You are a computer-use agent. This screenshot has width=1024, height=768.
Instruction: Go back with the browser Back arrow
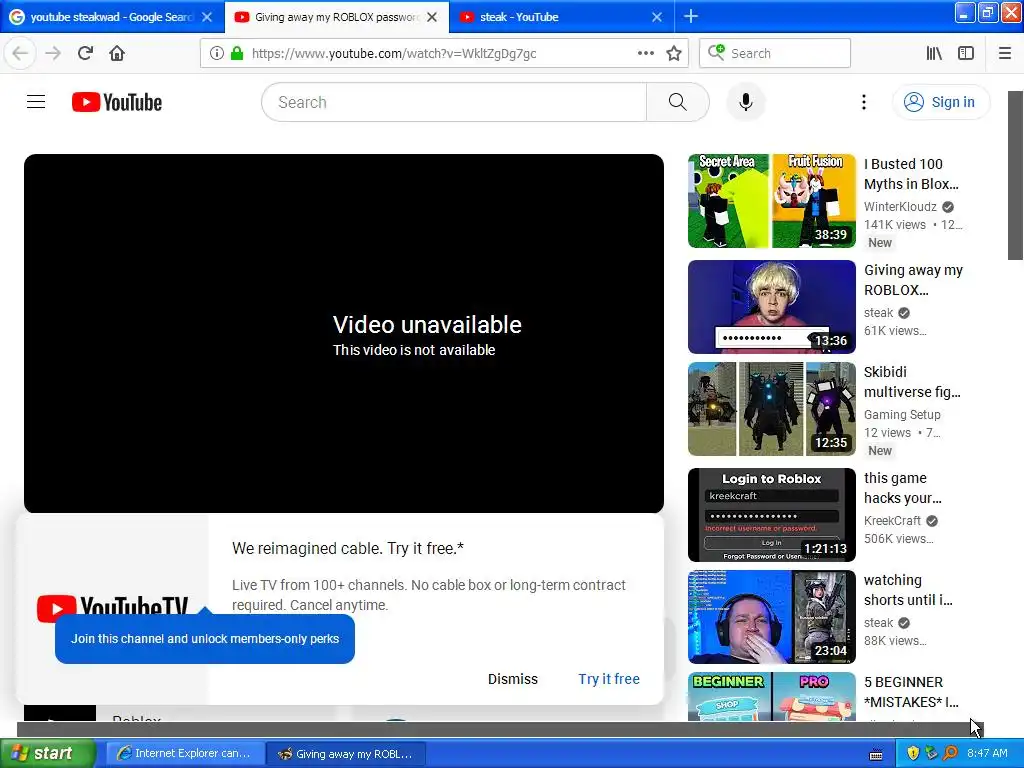20,54
